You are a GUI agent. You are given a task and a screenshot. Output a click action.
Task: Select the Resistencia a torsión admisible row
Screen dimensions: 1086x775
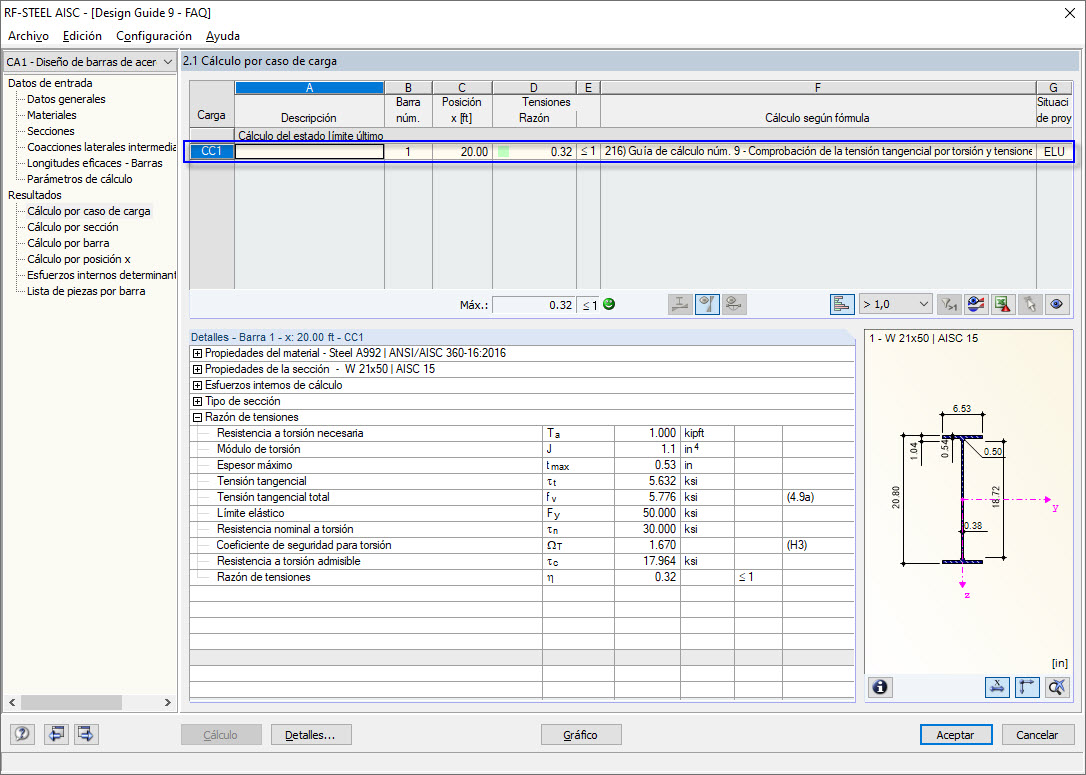coord(522,561)
